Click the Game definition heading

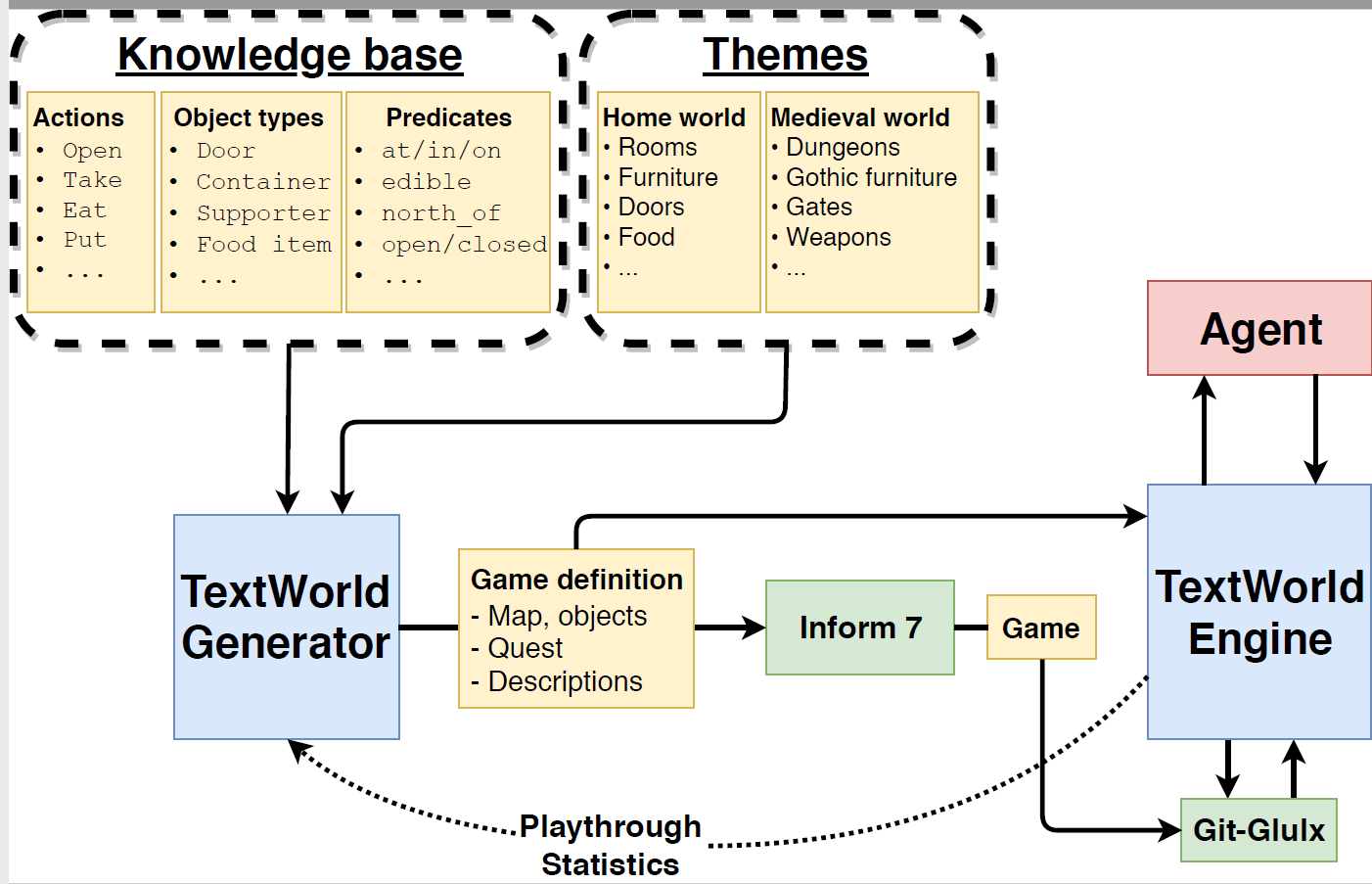point(576,580)
